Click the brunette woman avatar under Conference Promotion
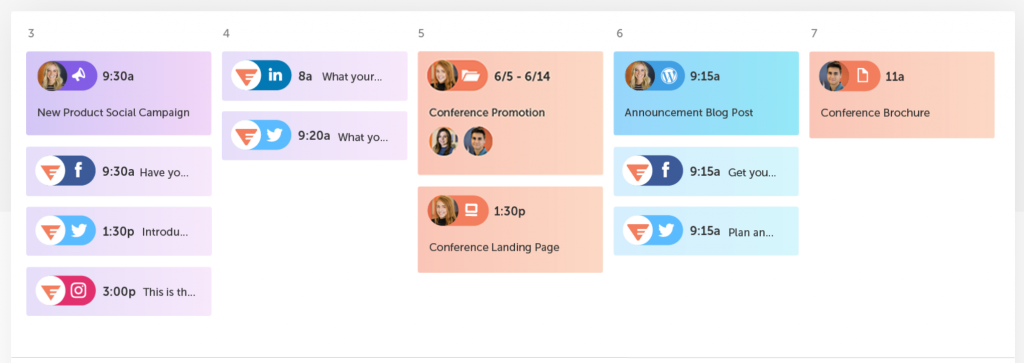Image resolution: width=1024 pixels, height=363 pixels. click(x=443, y=141)
